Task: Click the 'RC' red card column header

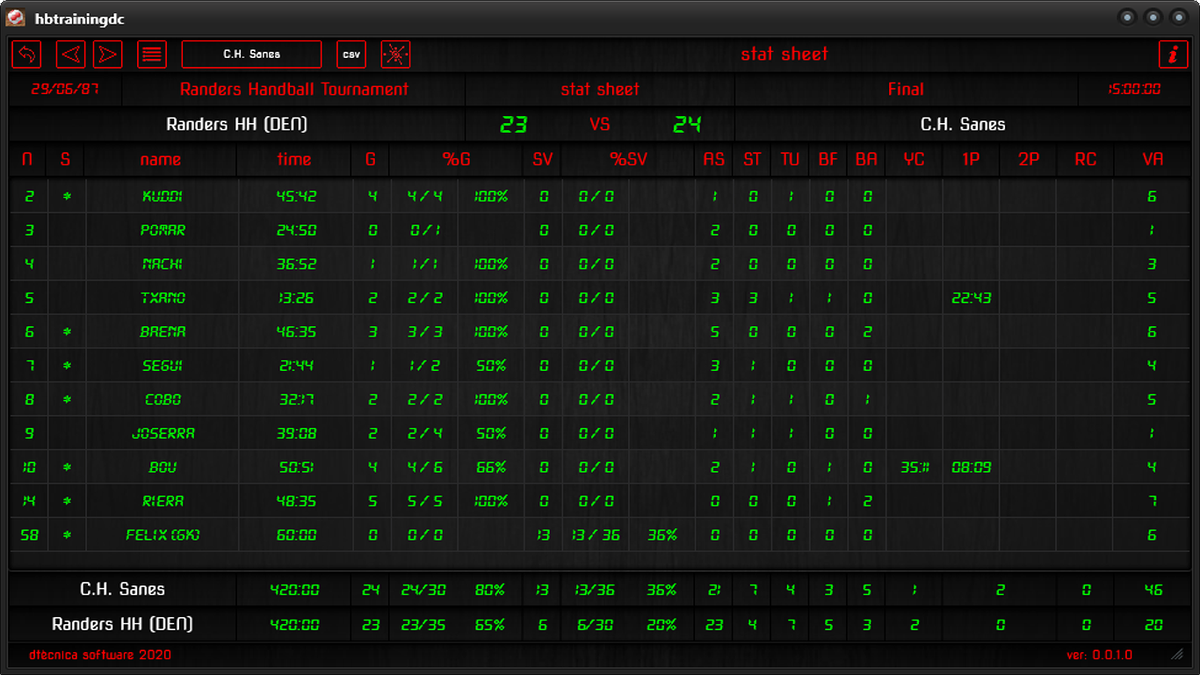Action: click(x=1085, y=159)
